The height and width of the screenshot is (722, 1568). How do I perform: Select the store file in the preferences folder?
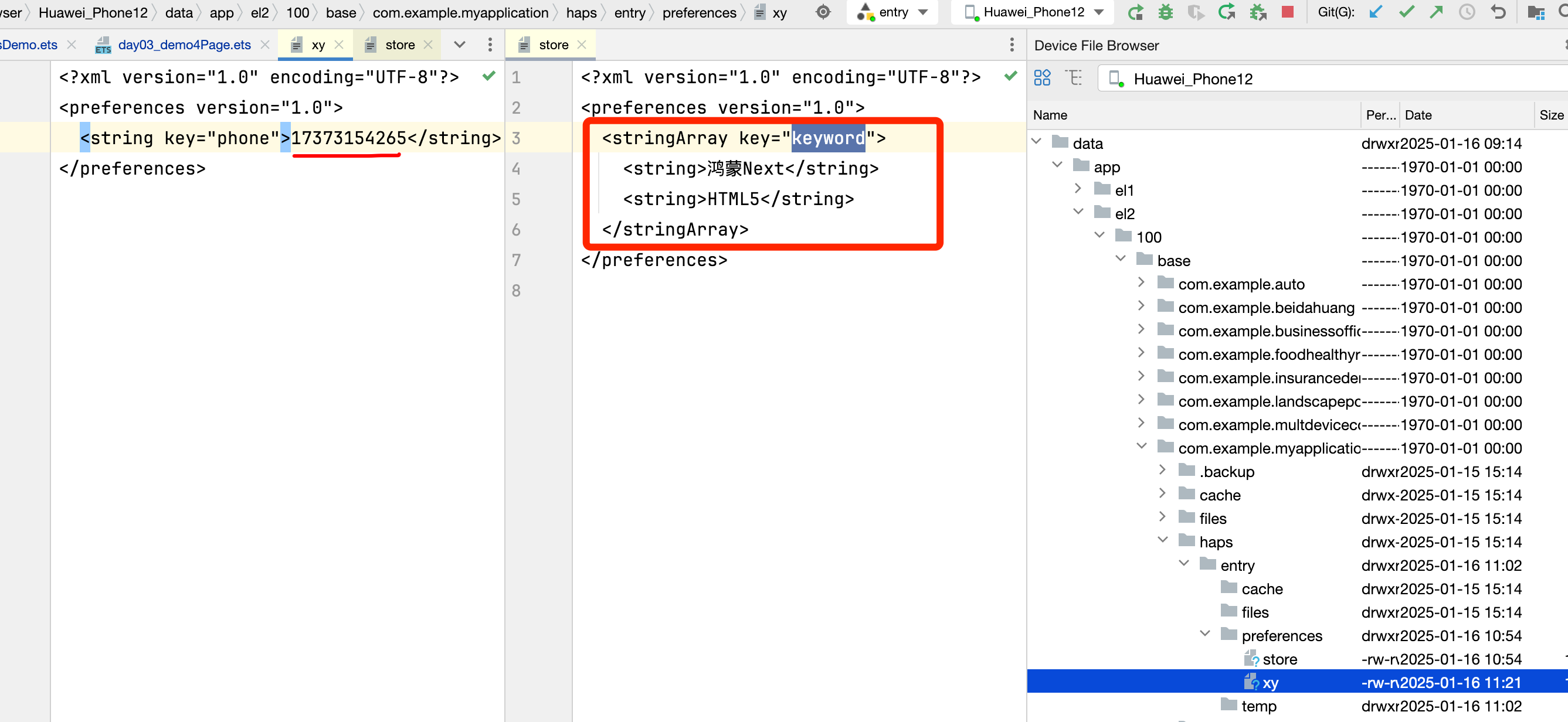[x=1279, y=659]
